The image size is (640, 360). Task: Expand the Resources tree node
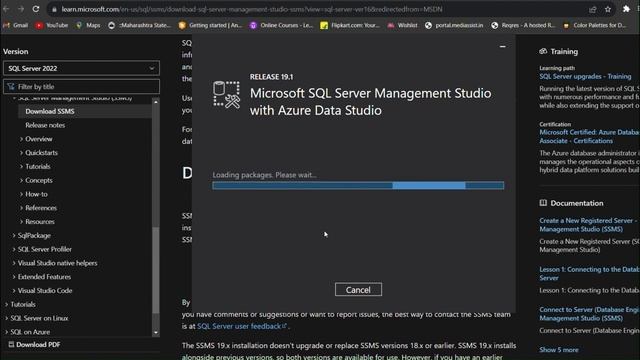21,222
